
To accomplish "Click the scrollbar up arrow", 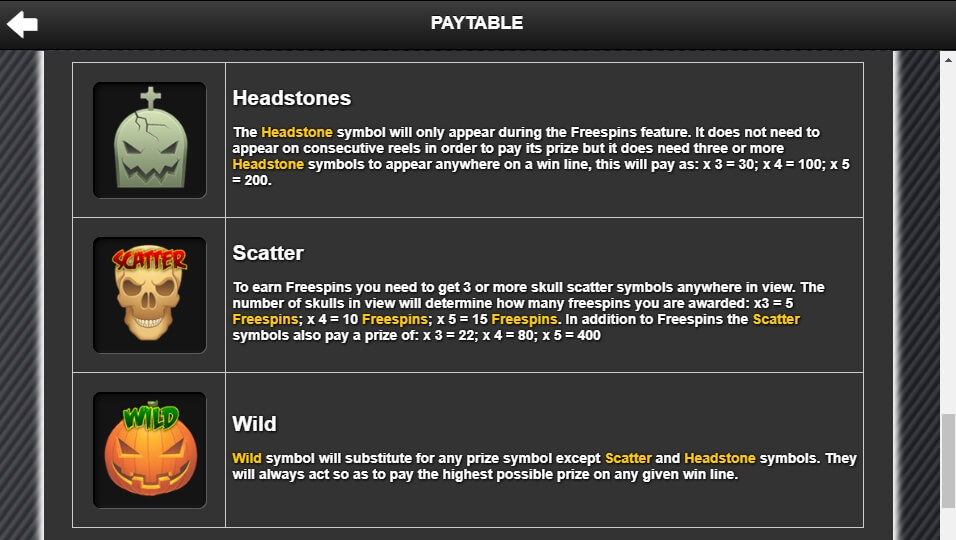I will tap(948, 59).
